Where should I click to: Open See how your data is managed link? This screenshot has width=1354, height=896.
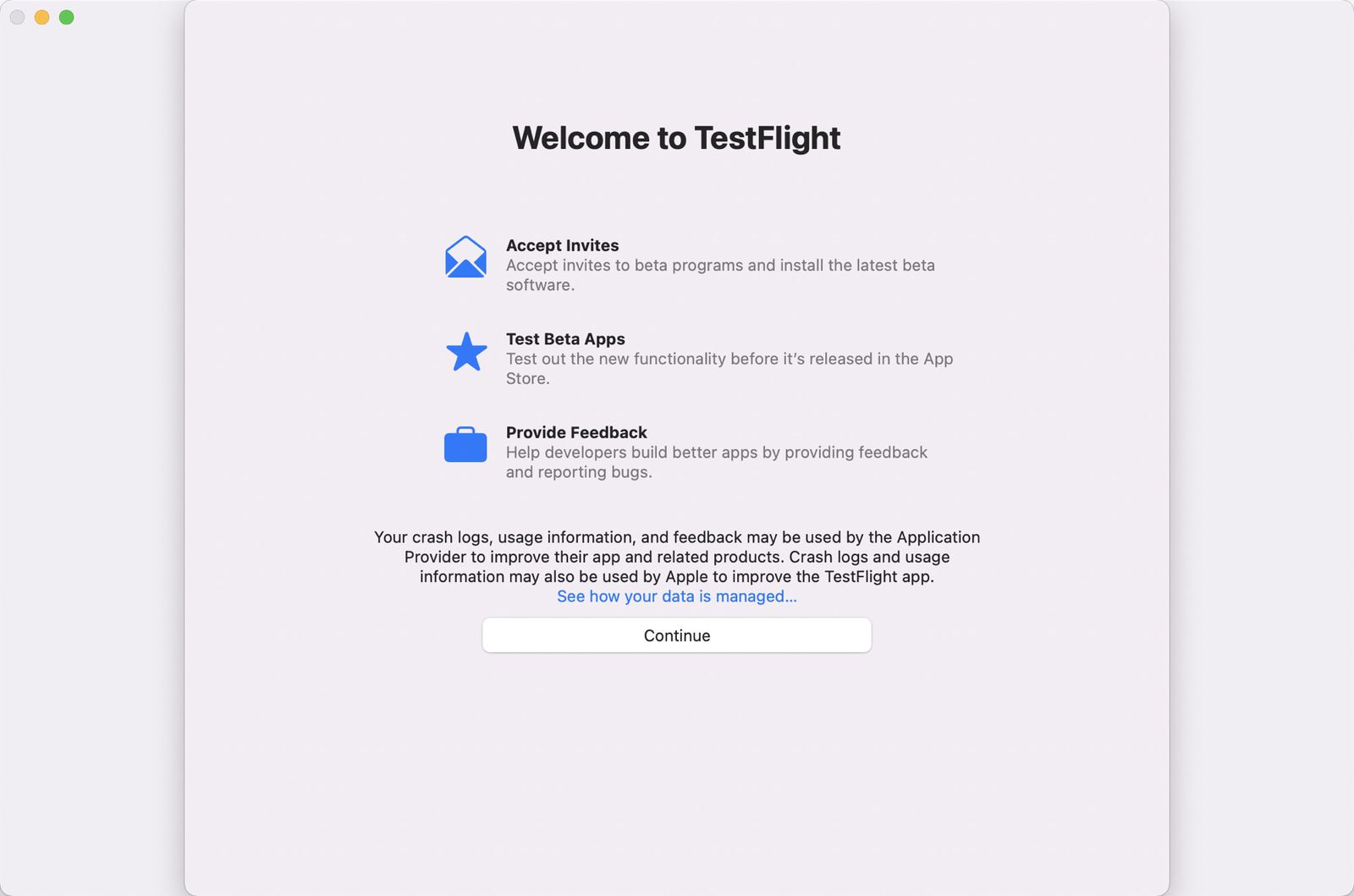pyautogui.click(x=676, y=596)
